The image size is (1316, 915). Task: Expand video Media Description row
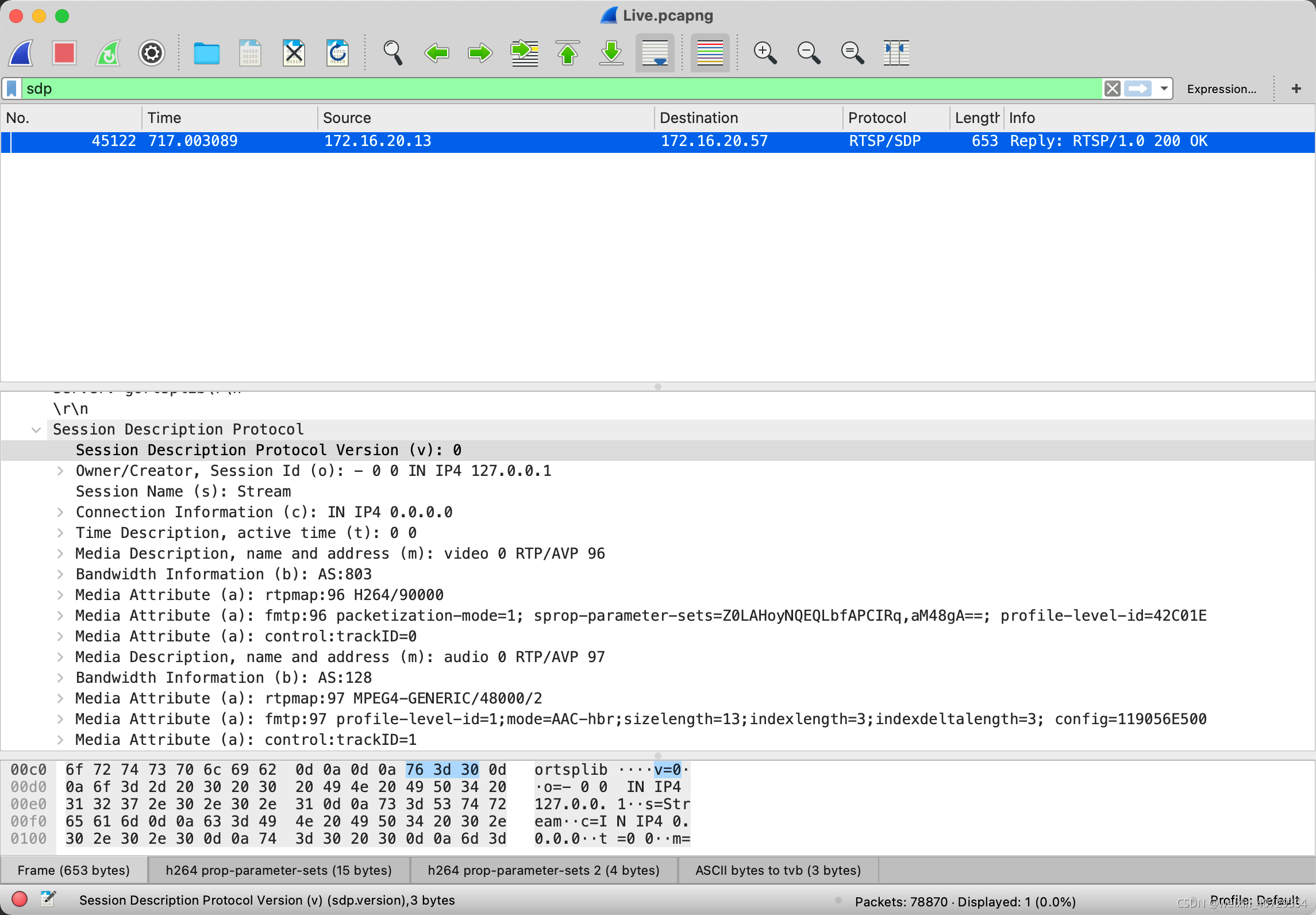[x=60, y=554]
